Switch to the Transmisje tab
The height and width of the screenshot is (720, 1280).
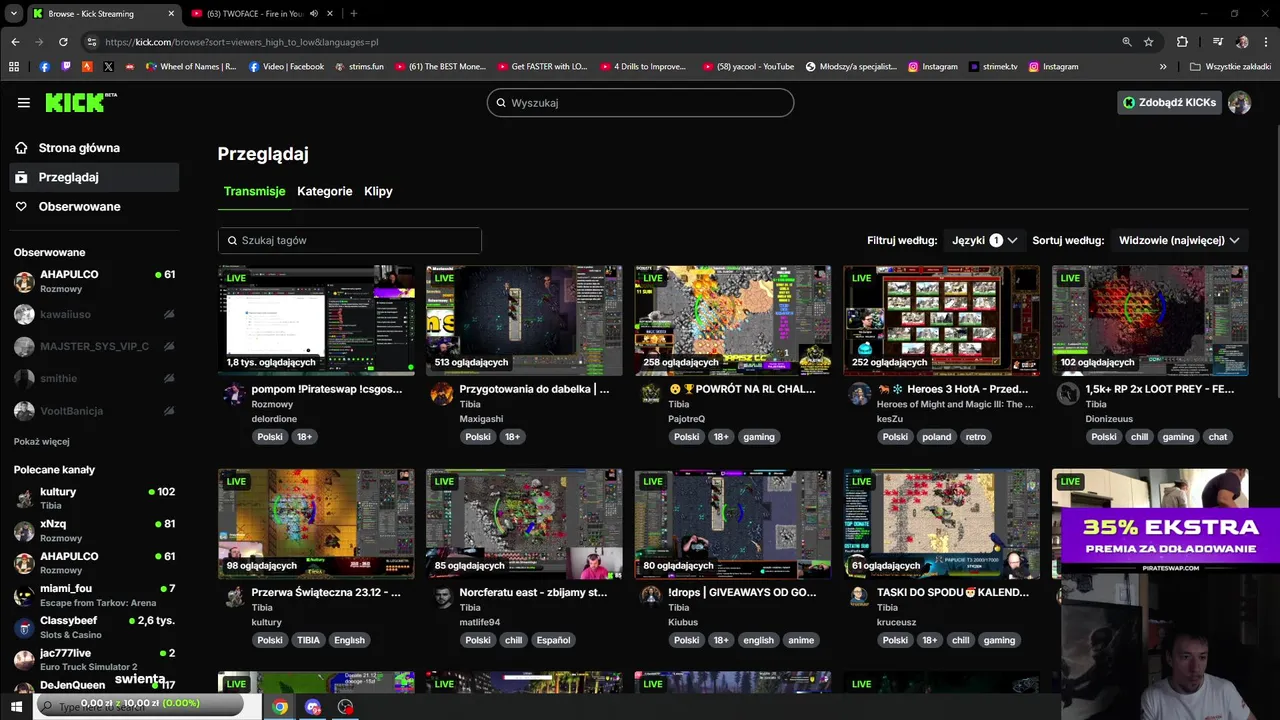(x=254, y=191)
